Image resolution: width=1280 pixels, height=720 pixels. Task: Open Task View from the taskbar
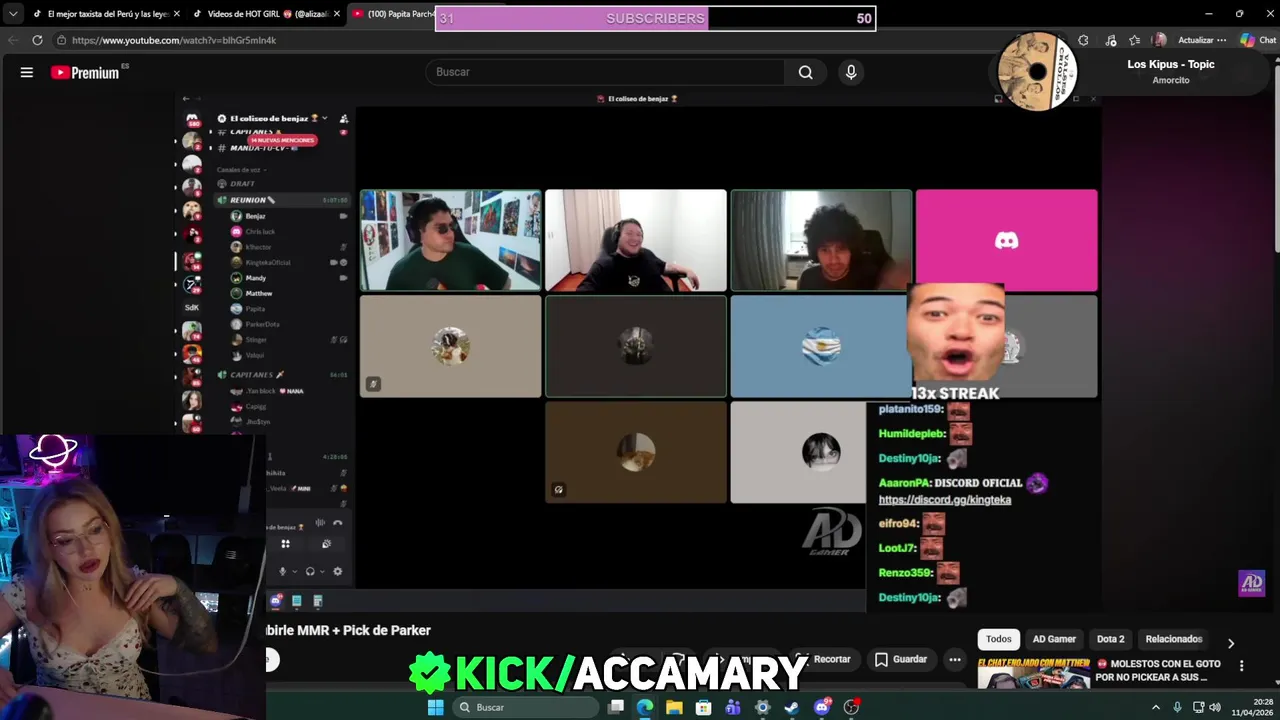pyautogui.click(x=616, y=707)
